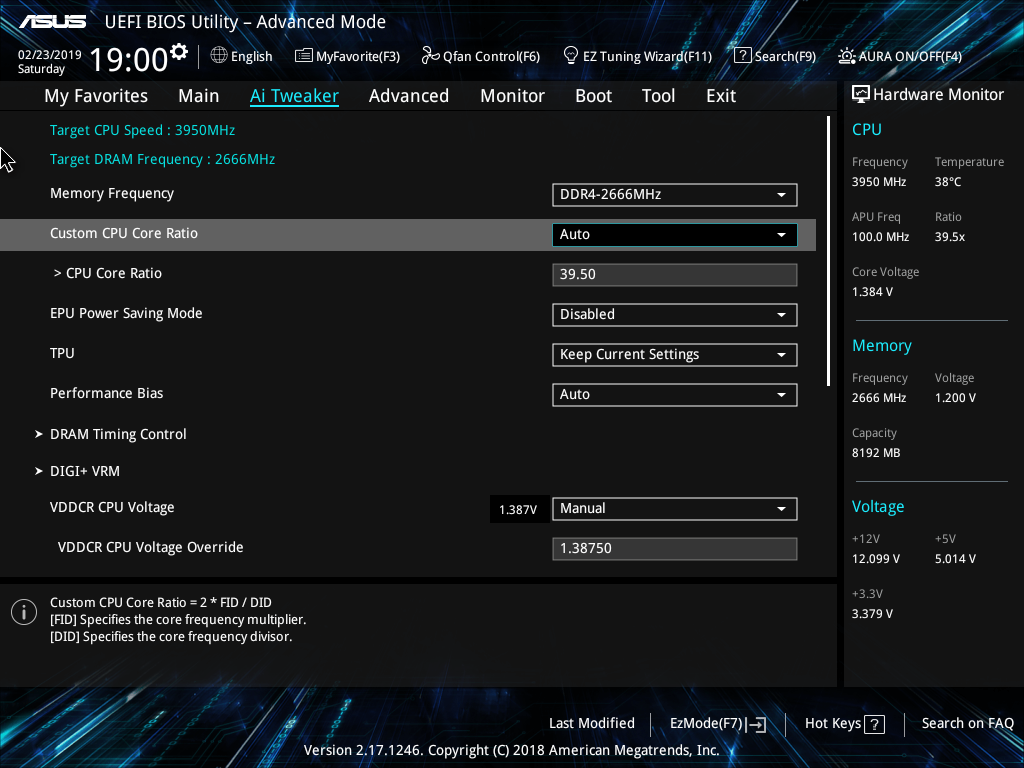
Task: Click Target CPU Speed : 3950MHz text
Action: pos(142,130)
